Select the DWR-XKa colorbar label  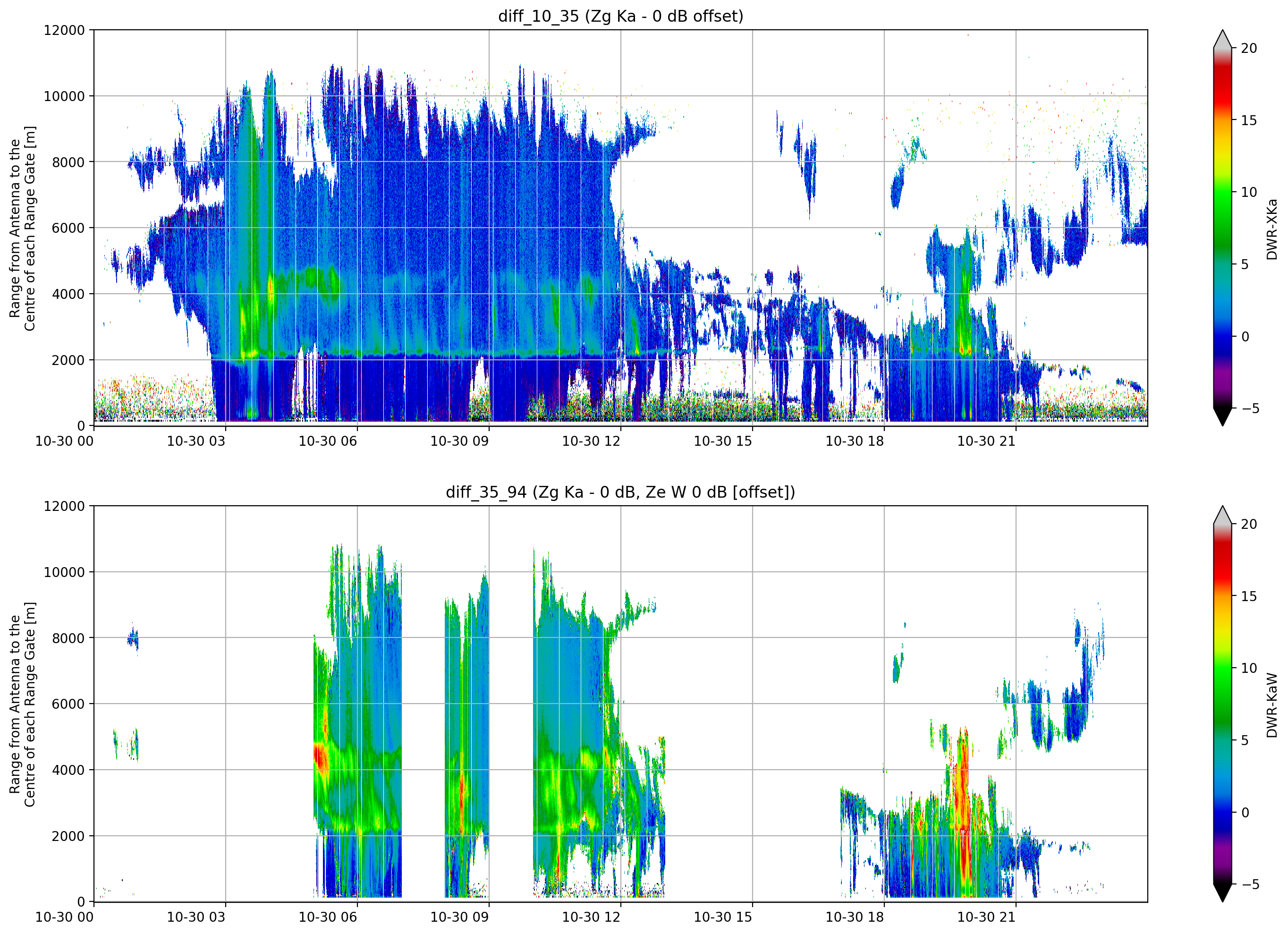pos(1271,229)
